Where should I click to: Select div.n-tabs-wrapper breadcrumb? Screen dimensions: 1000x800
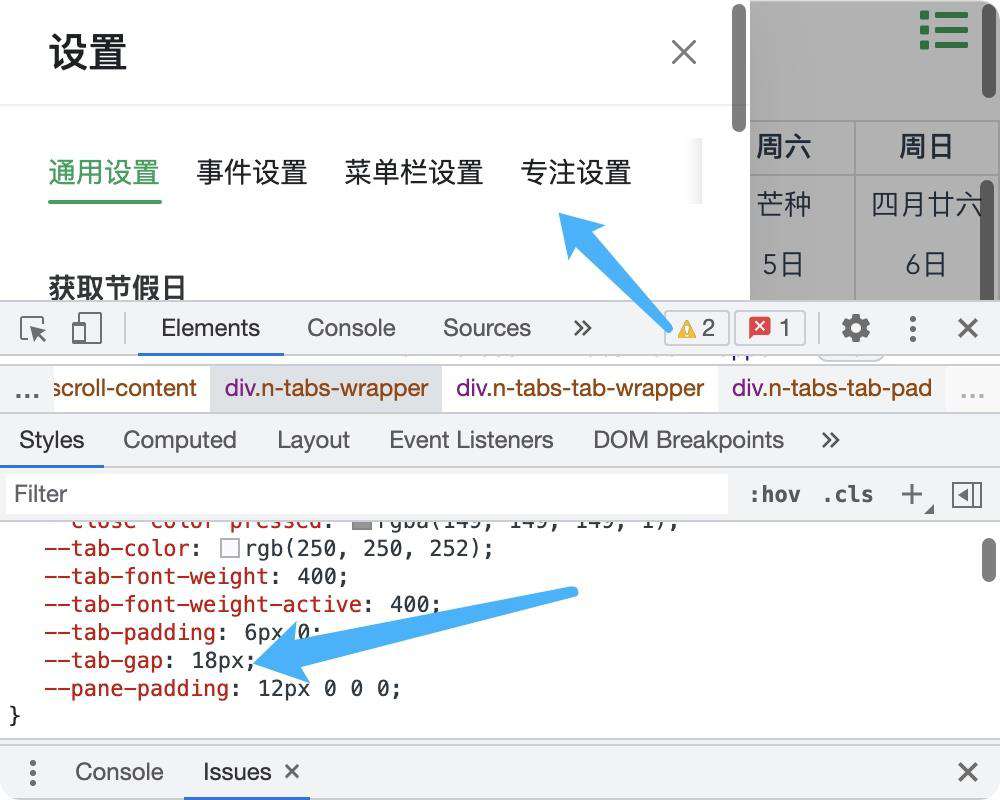[x=326, y=388]
